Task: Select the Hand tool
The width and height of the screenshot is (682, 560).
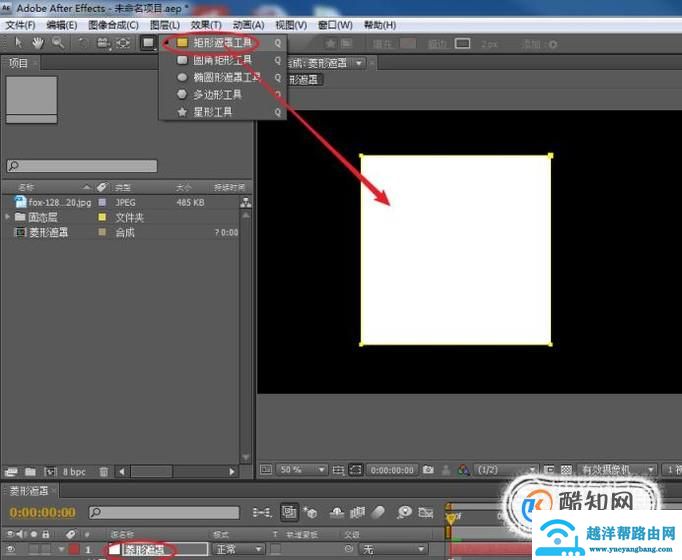Action: [x=37, y=43]
